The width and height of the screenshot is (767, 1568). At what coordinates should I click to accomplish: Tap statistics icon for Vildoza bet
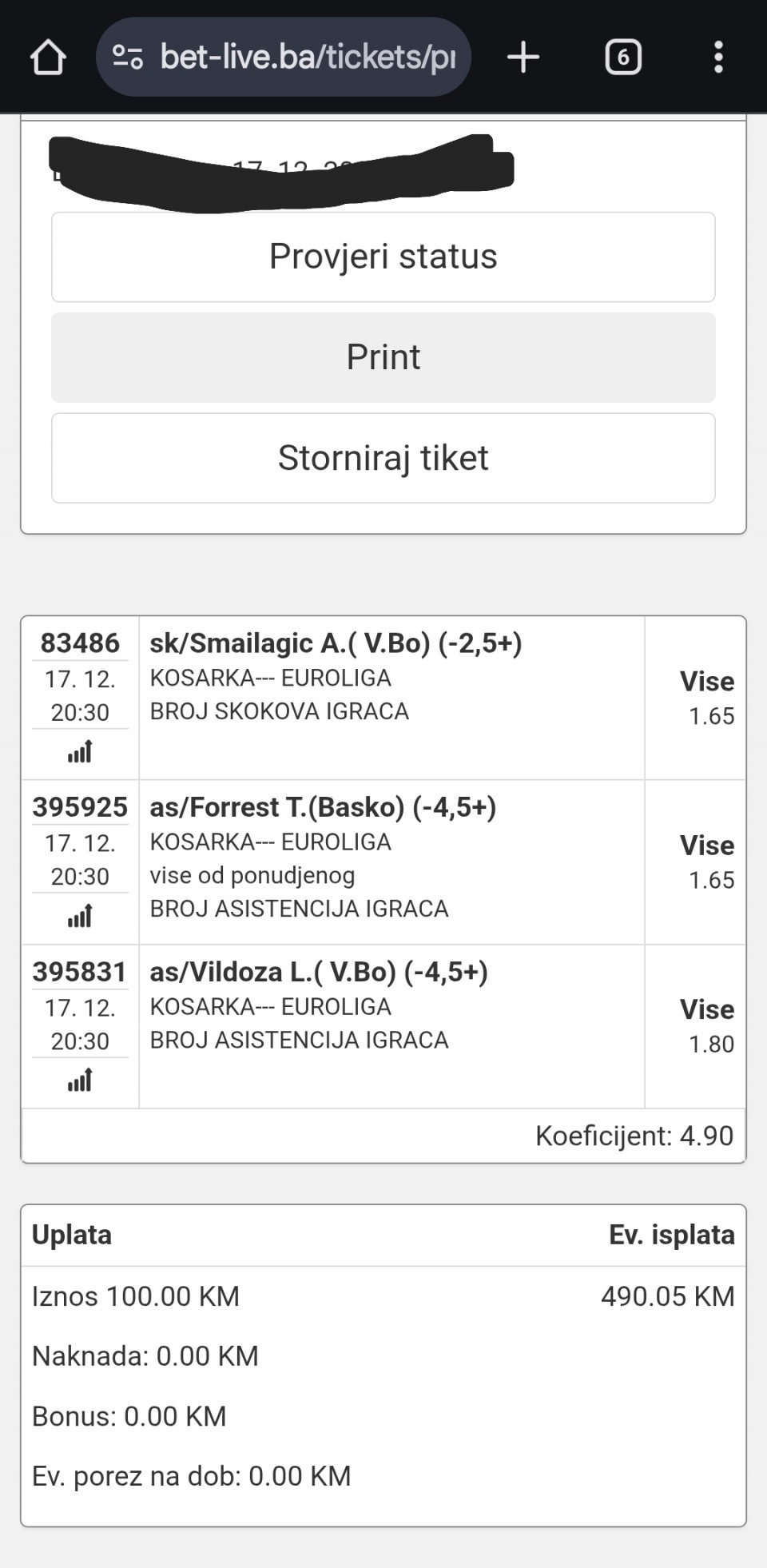(80, 1080)
